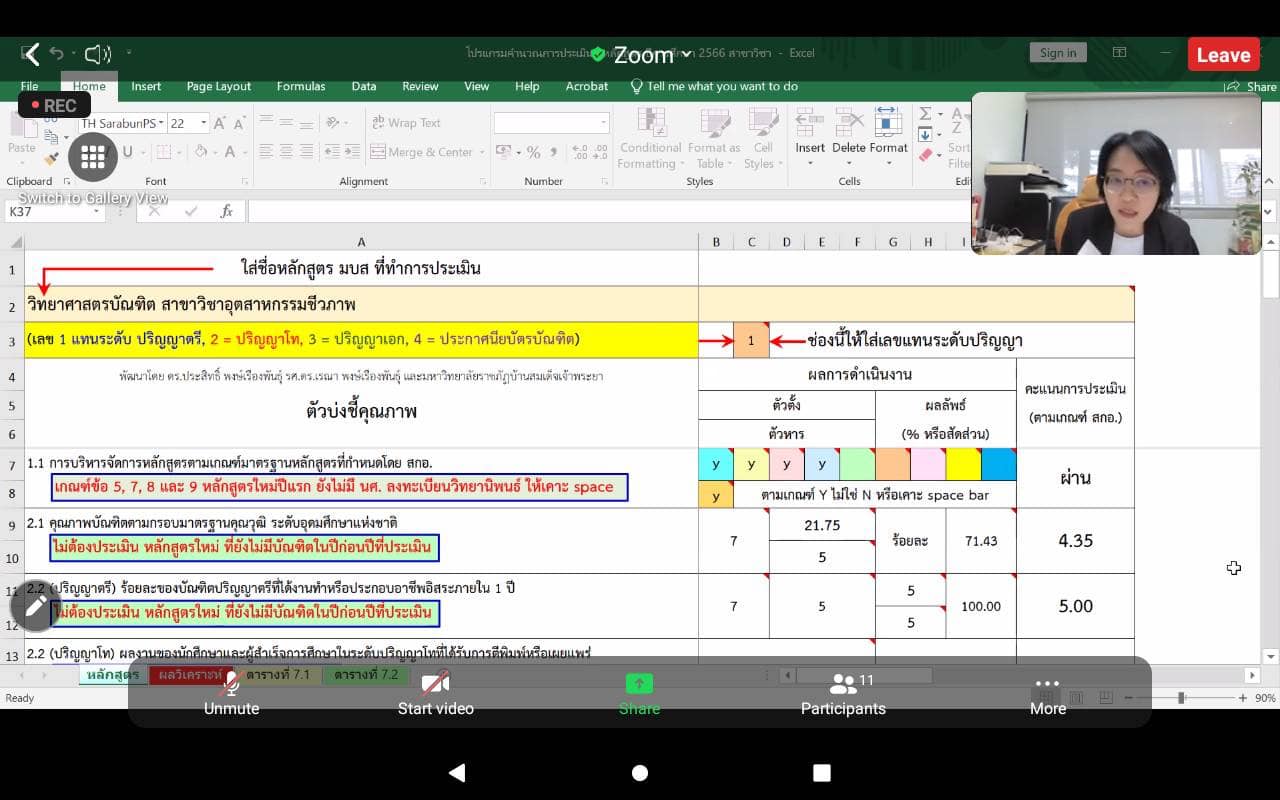
Task: Click the Sign in button in Excel
Action: tap(1058, 53)
